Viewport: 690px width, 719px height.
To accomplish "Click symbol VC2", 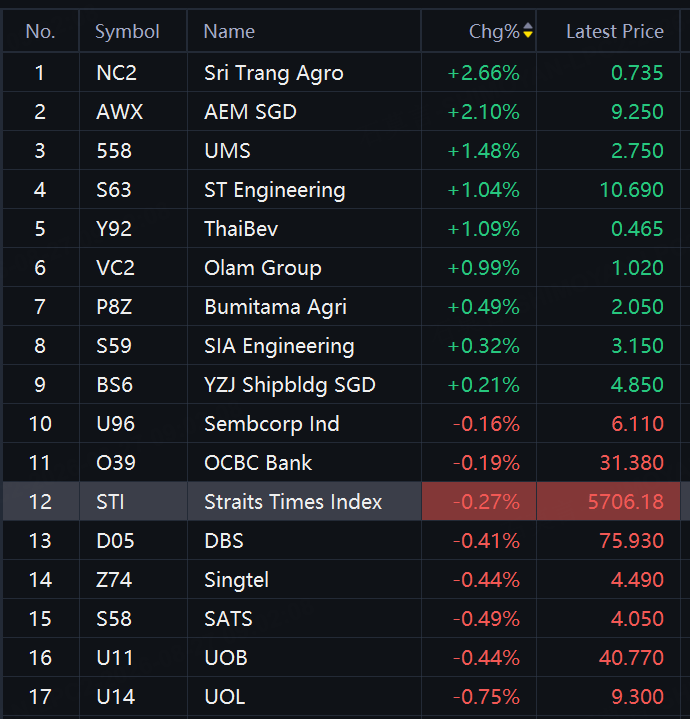I will (116, 268).
